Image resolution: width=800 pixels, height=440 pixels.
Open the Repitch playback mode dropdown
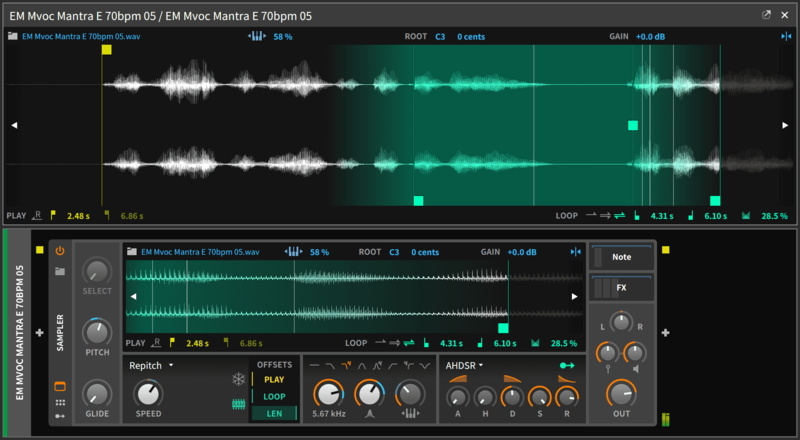(151, 366)
